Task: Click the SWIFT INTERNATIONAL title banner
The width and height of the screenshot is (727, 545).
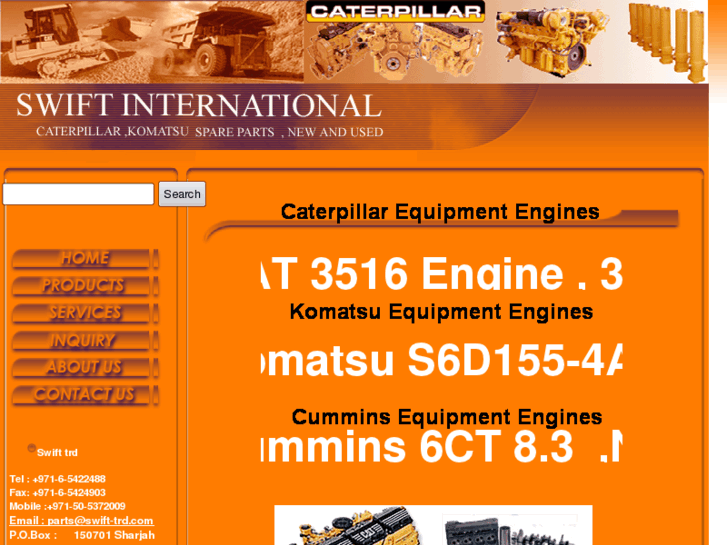Action: coord(199,105)
